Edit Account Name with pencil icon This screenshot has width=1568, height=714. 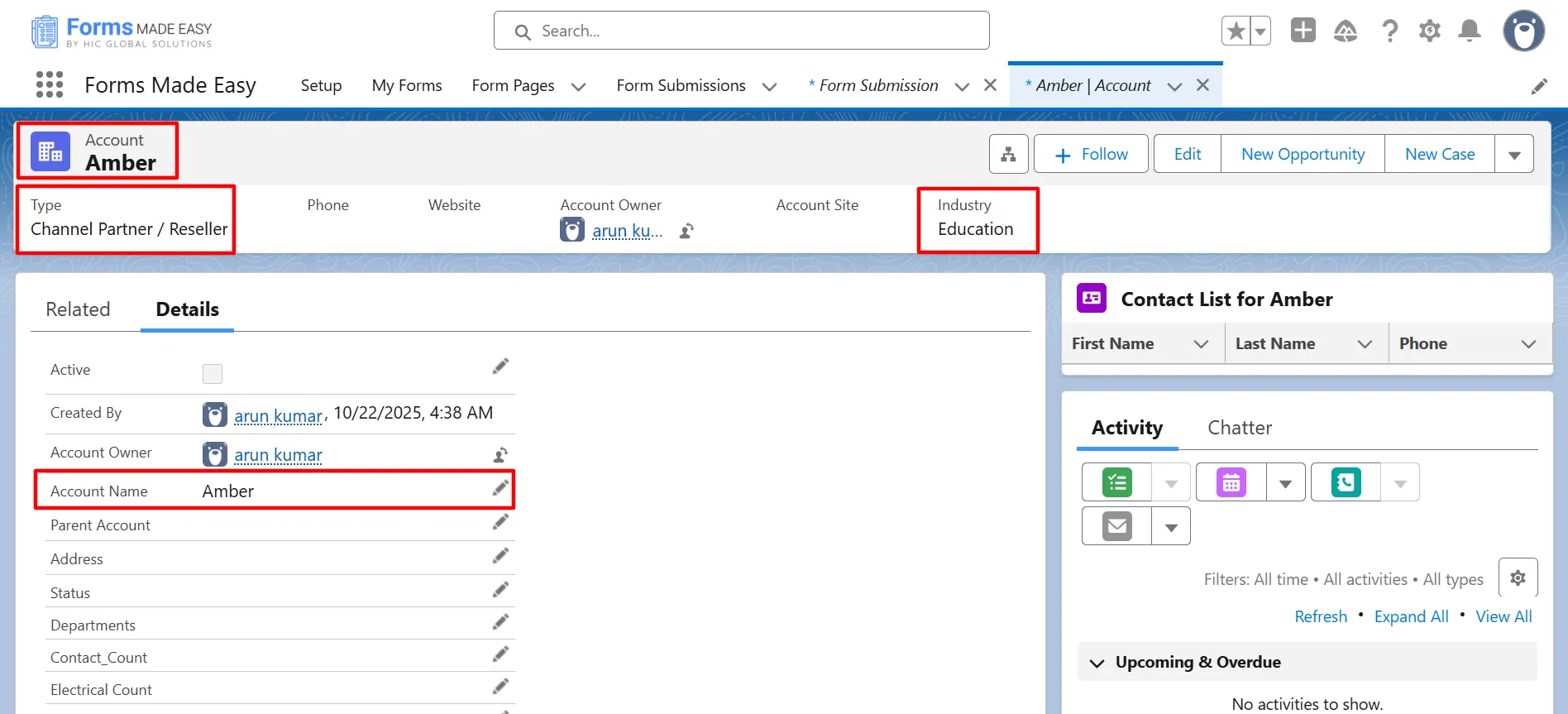point(500,489)
